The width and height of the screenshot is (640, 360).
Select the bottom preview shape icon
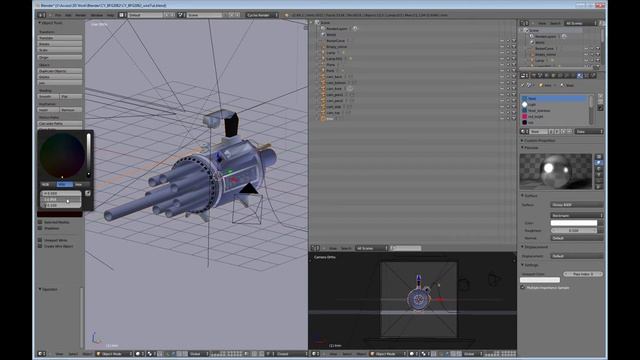click(x=599, y=187)
